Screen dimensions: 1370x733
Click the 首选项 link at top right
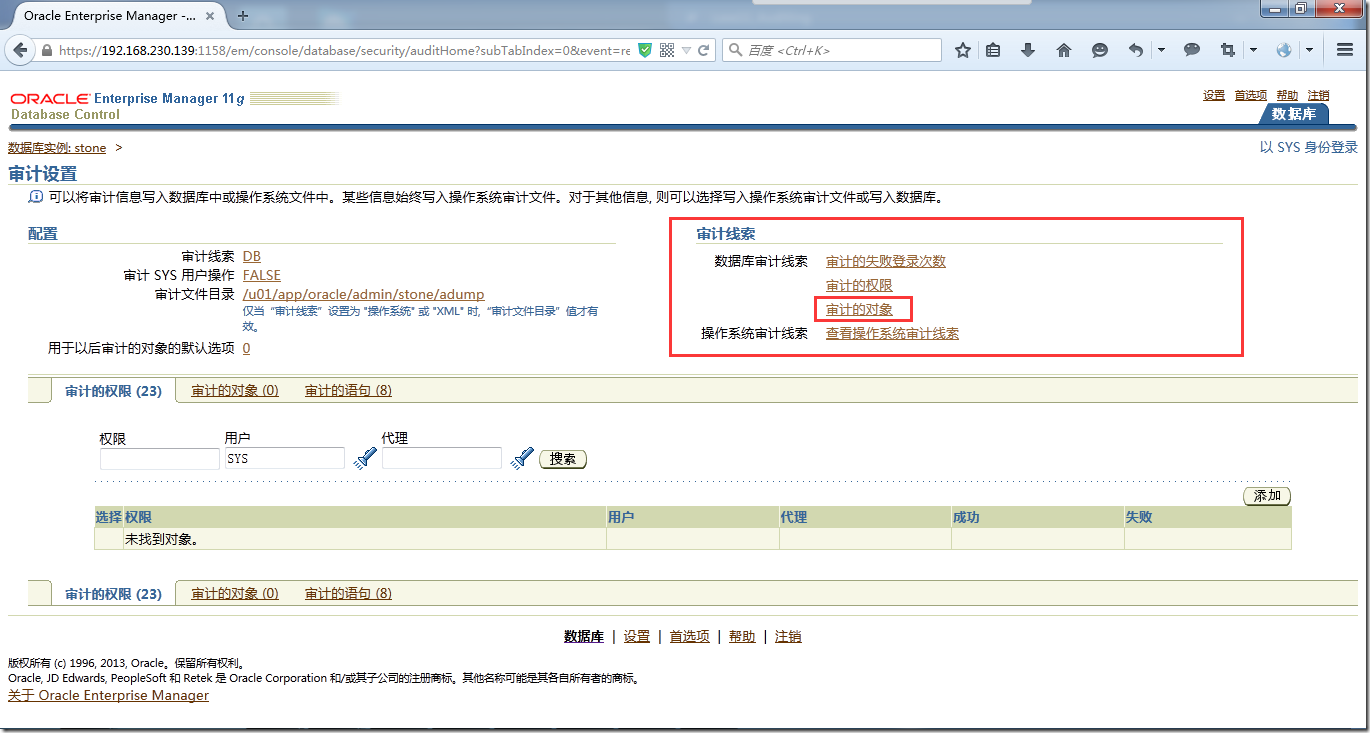click(x=1250, y=95)
